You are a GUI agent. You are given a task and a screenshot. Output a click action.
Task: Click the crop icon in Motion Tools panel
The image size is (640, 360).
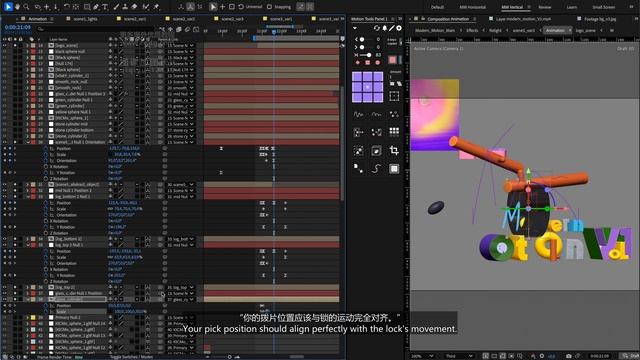(x=394, y=151)
